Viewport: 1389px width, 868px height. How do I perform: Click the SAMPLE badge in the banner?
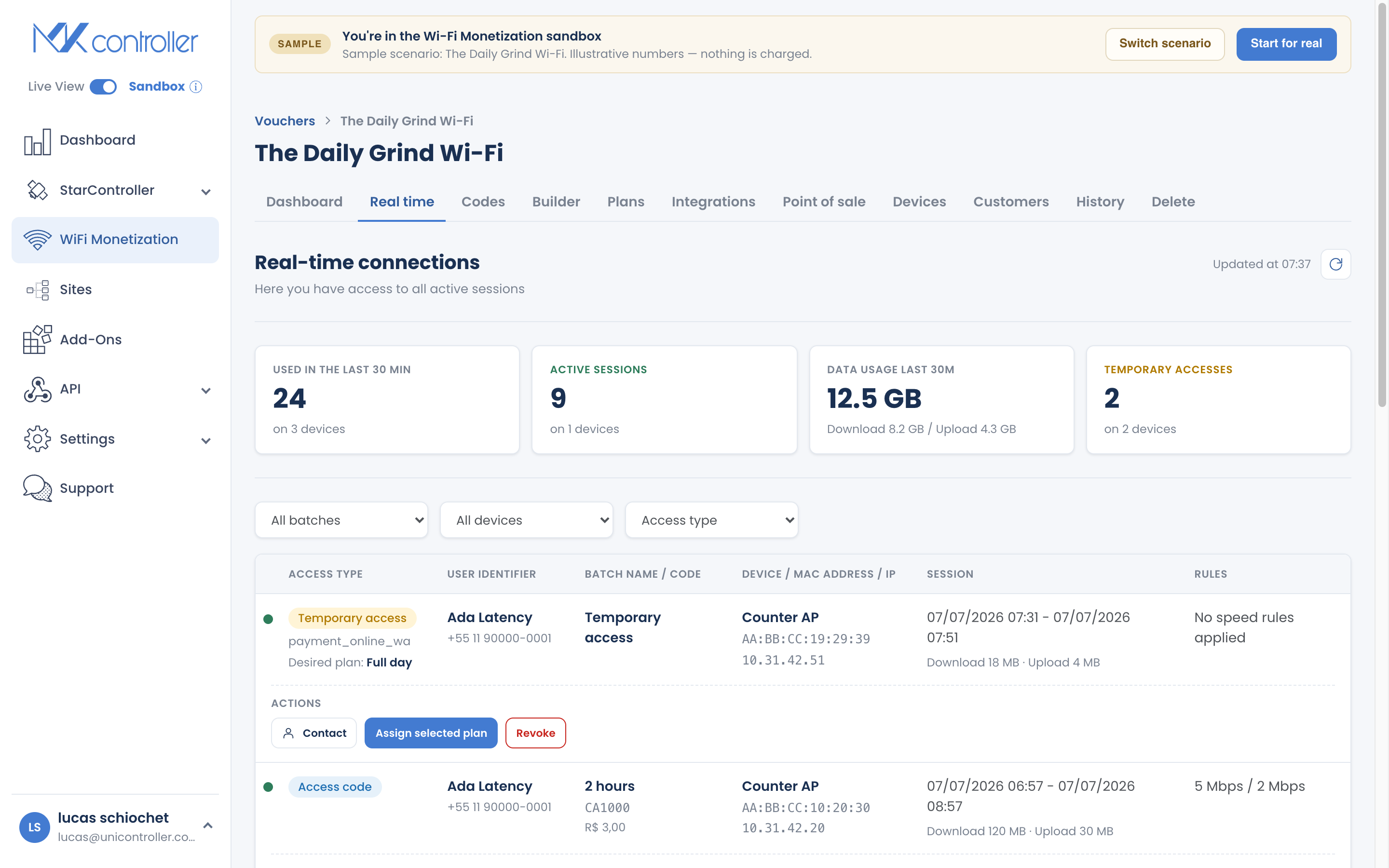(300, 44)
